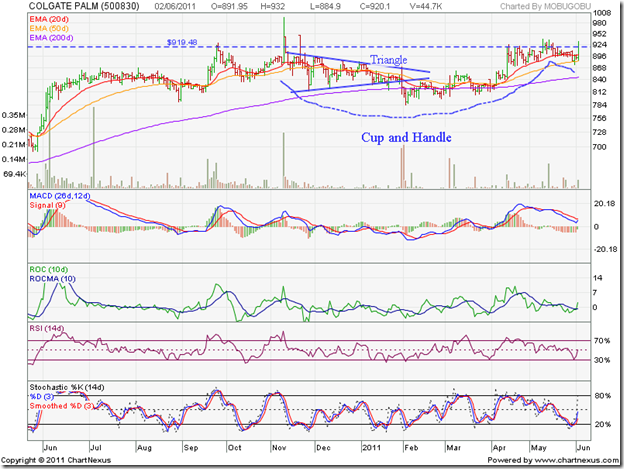Click the 20% stochastic axis label
This screenshot has width=624, height=469.
tap(603, 424)
